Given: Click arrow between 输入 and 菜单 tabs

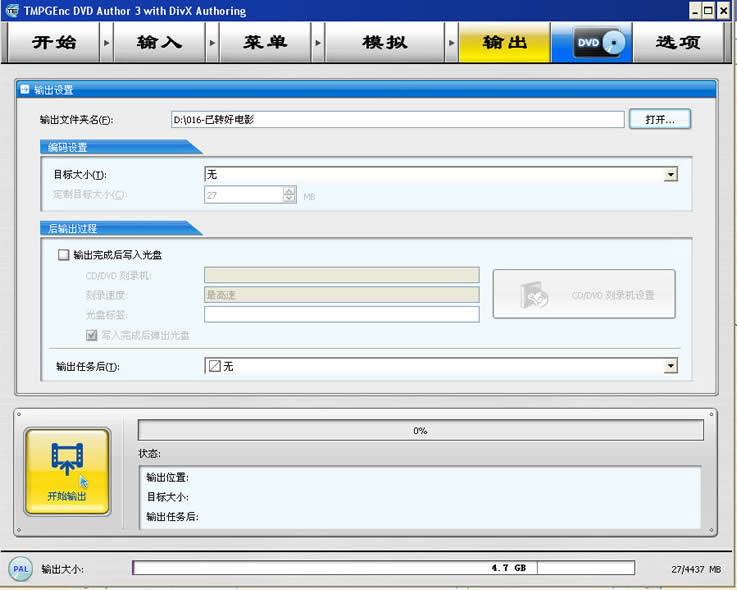Looking at the screenshot, I should coord(212,43).
